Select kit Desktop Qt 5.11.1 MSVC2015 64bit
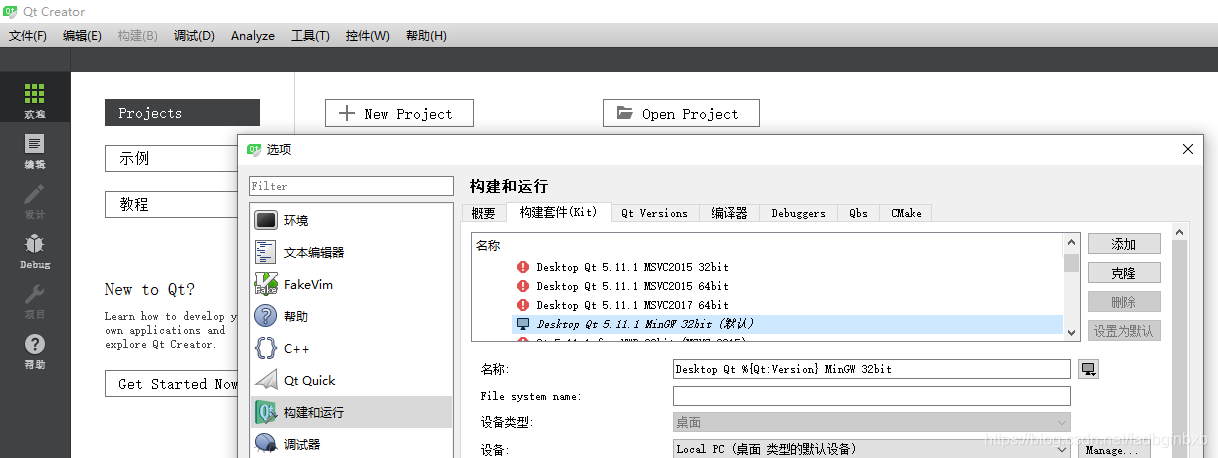 632,286
